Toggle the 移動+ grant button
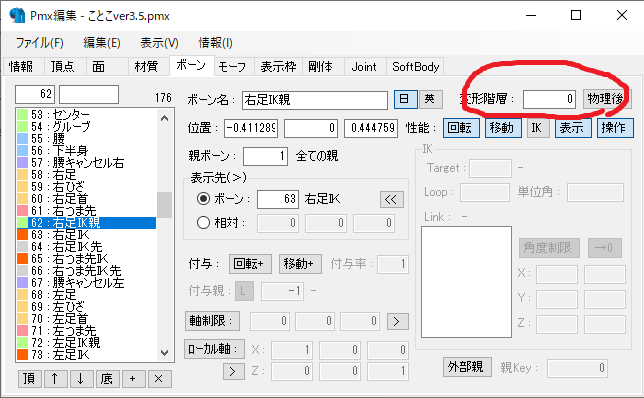Viewport: 644px width, 398px height. click(x=300, y=264)
